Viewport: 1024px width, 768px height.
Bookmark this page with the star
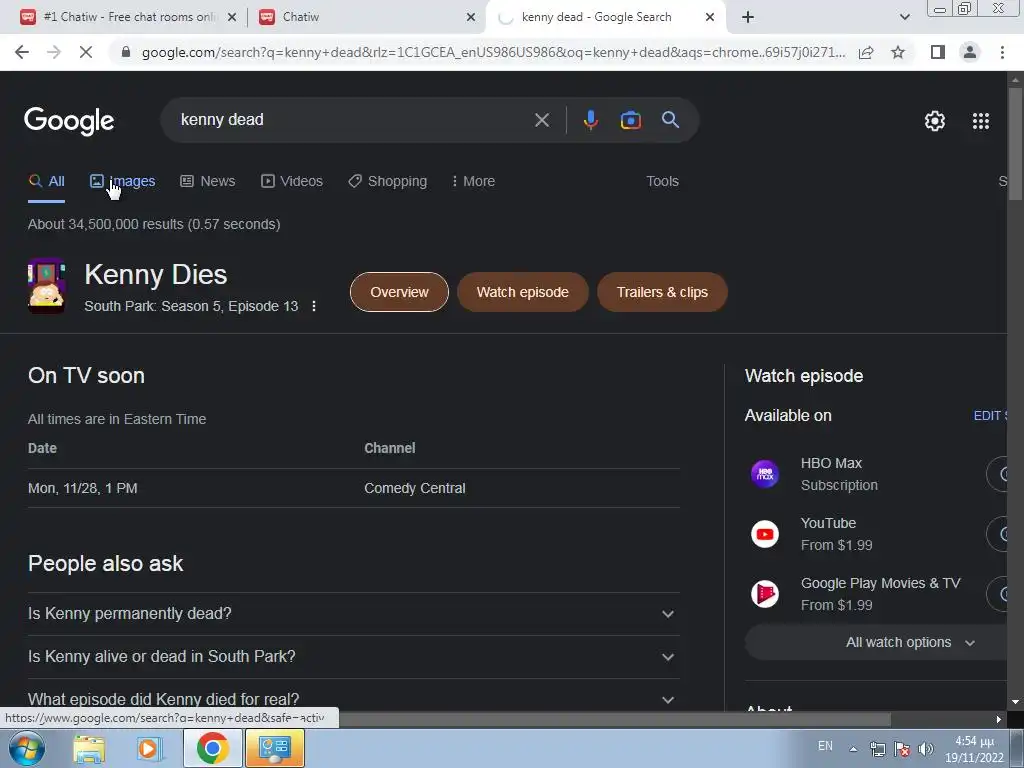[898, 52]
